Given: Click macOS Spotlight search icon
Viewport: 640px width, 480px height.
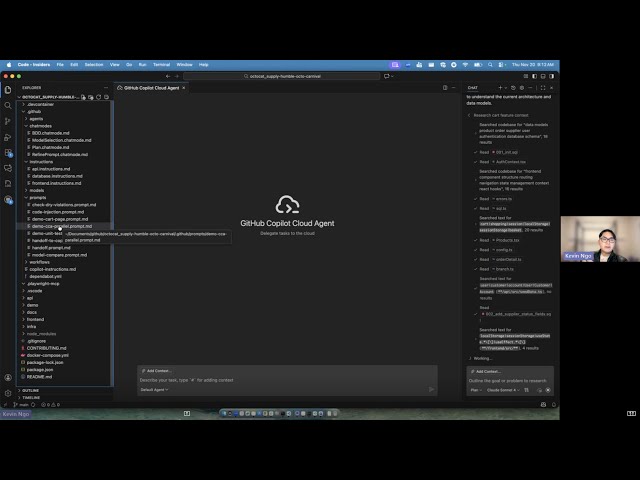Looking at the screenshot, I should pyautogui.click(x=490, y=65).
